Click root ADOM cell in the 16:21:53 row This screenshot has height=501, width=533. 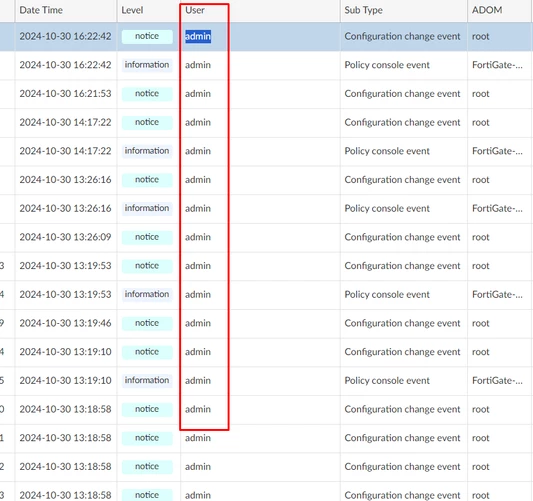point(480,93)
